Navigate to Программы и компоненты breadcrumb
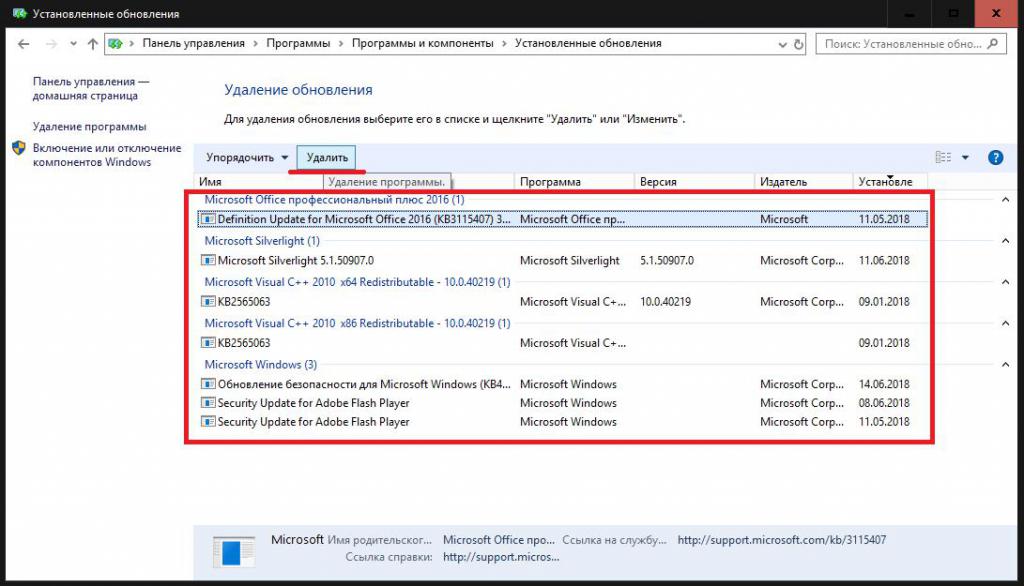1024x586 pixels. 423,43
